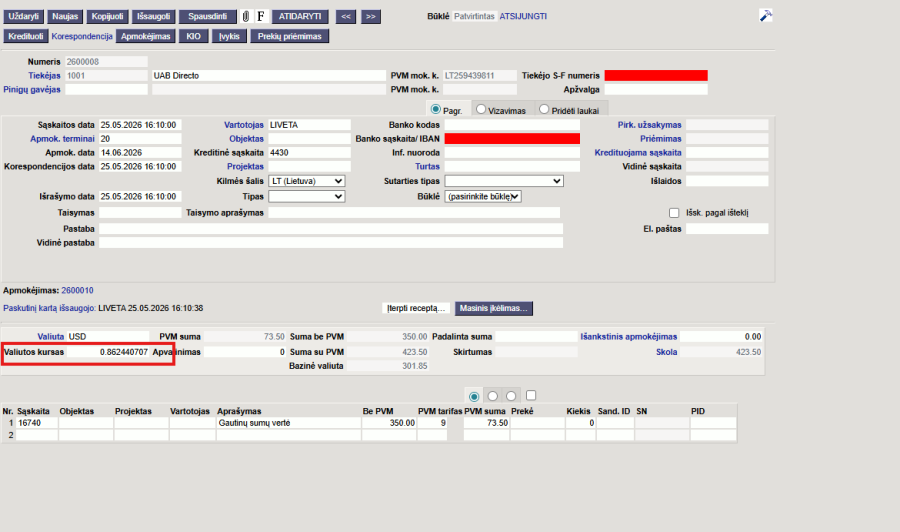
Task: Toggle the Išsk. pagal išteklį checkbox
Action: point(674,213)
